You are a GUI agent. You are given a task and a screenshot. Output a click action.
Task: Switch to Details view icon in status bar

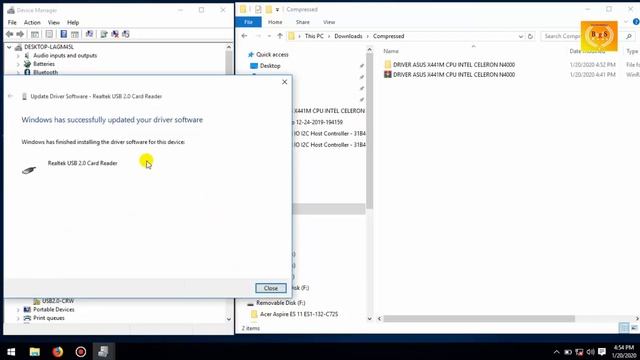tap(624, 328)
